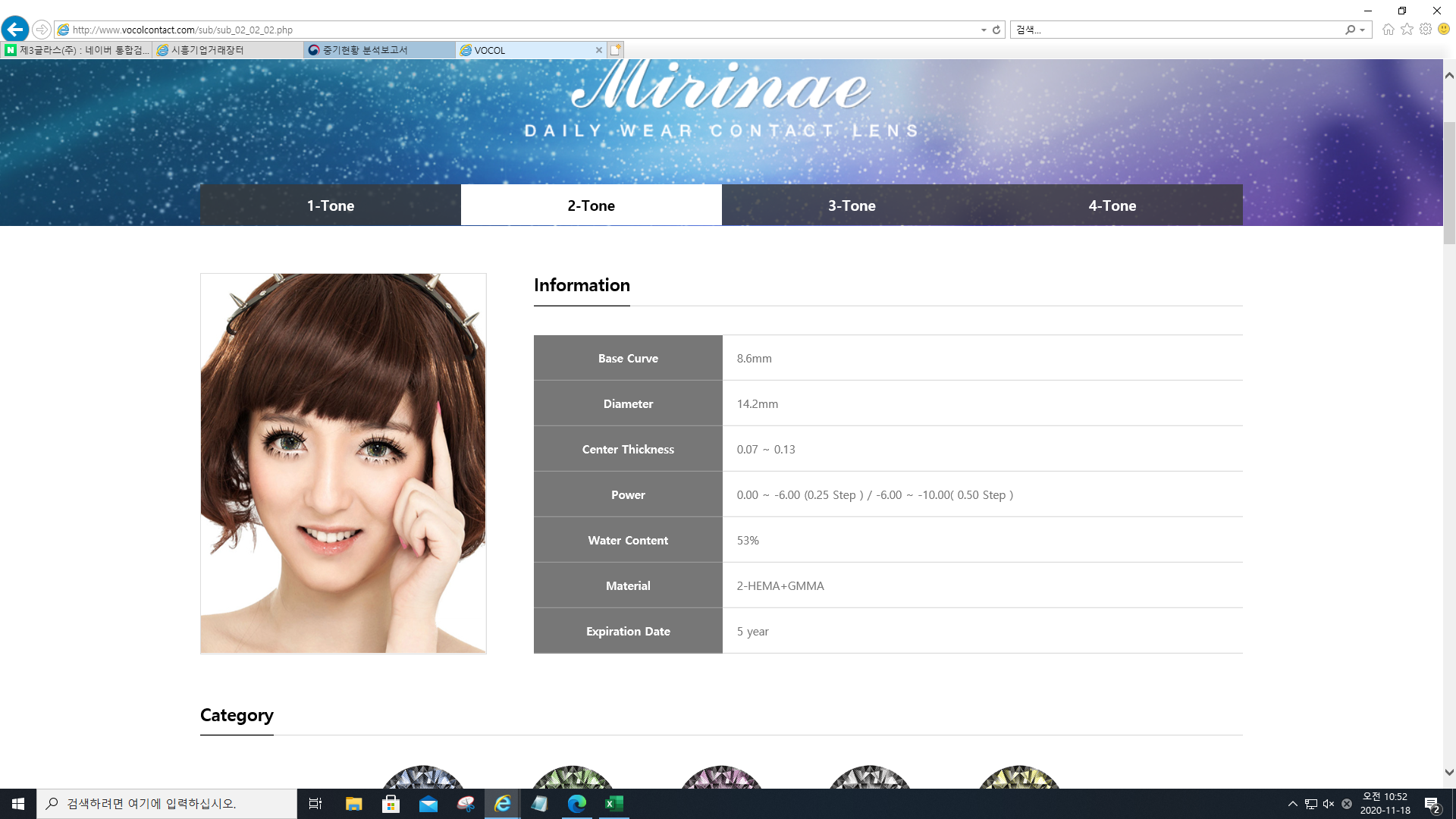The image size is (1456, 819).
Task: Click the 2-HEMA+GMMA value
Action: click(780, 586)
